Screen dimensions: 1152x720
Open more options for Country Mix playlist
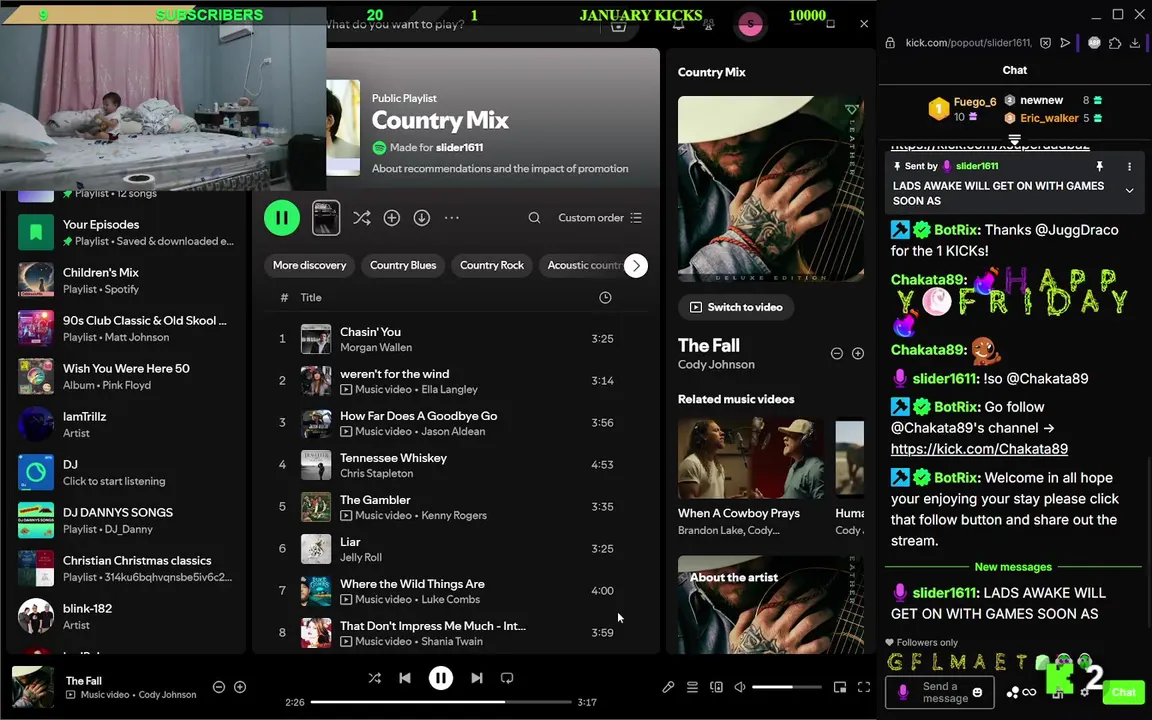click(x=452, y=217)
